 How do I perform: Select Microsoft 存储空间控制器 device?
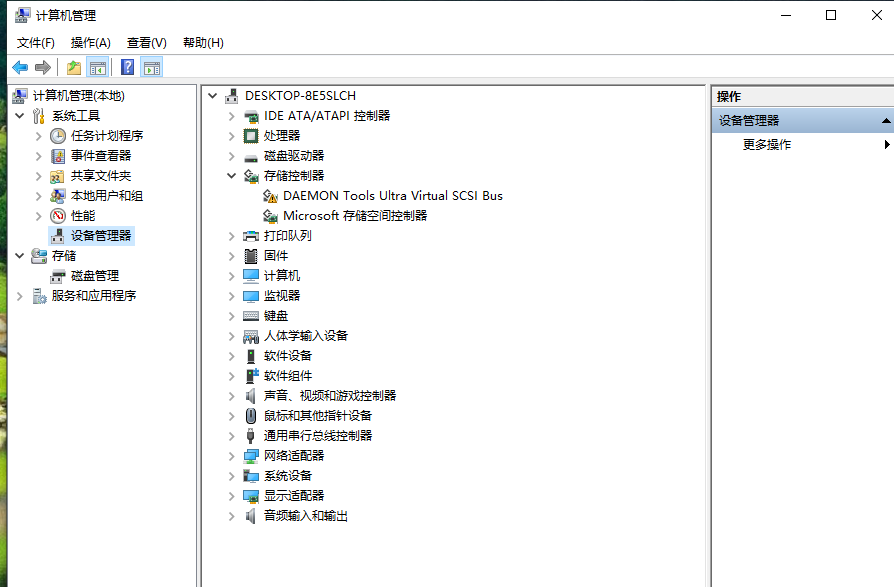click(354, 216)
